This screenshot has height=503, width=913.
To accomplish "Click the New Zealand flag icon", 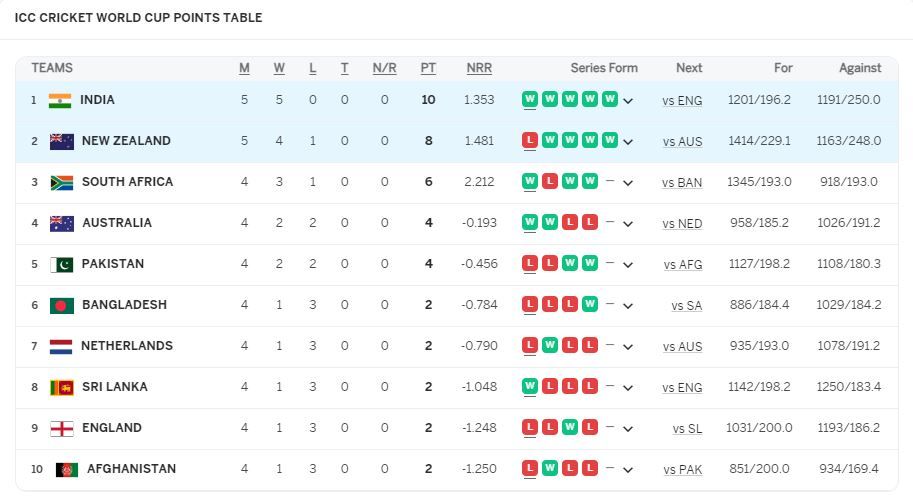I will point(62,141).
